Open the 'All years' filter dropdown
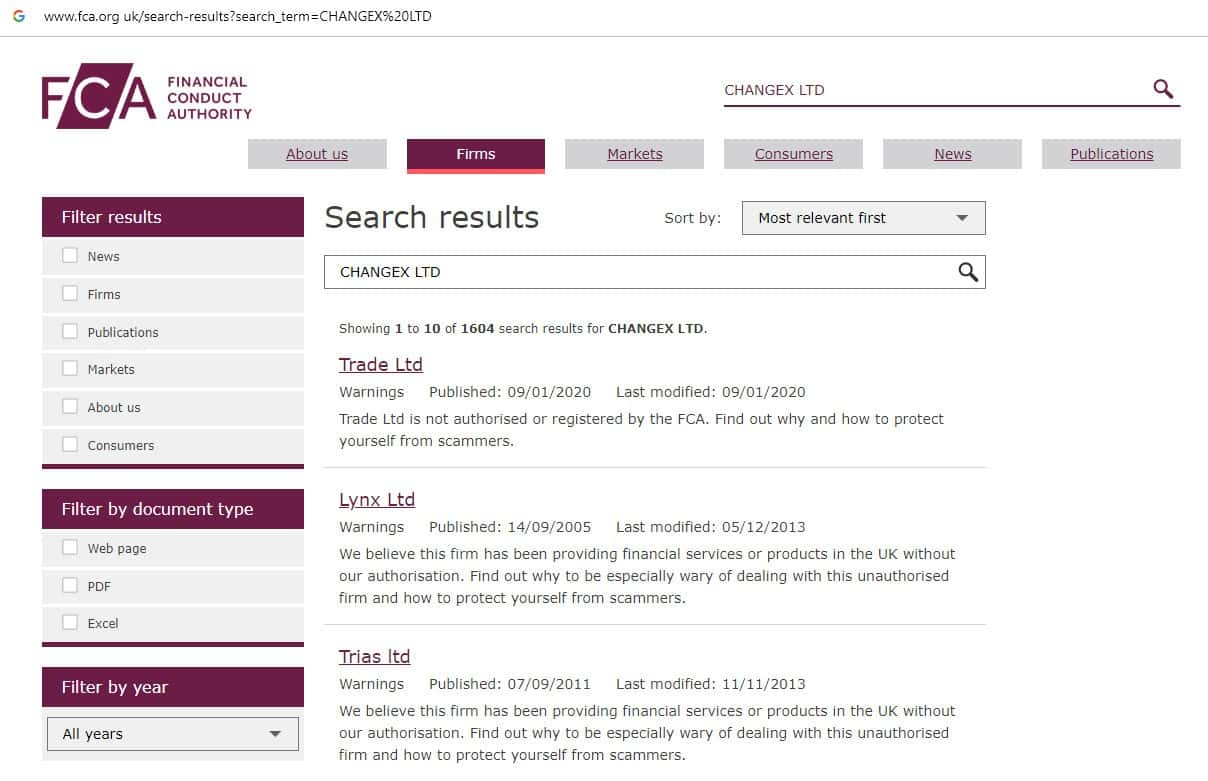This screenshot has width=1208, height=781. tap(173, 734)
